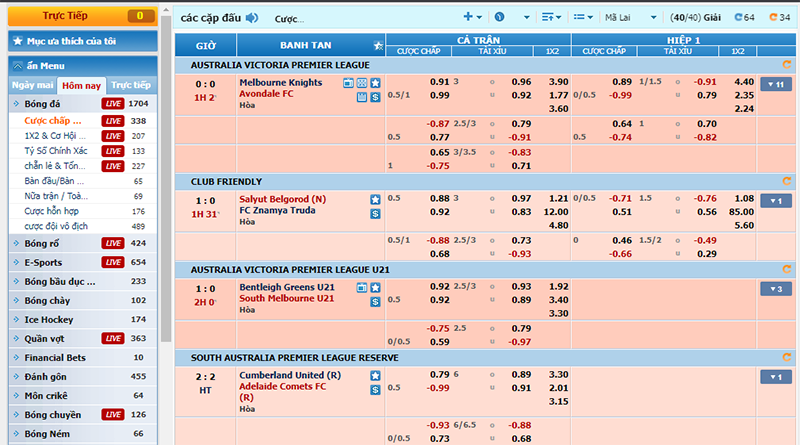Switch to the Ngày mai tab

(x=32, y=85)
